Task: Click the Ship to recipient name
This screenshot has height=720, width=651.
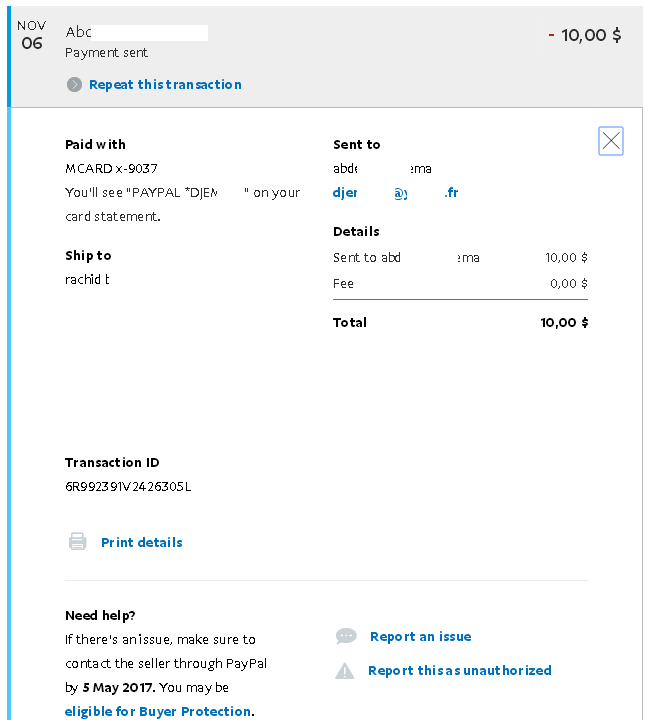Action: [87, 279]
